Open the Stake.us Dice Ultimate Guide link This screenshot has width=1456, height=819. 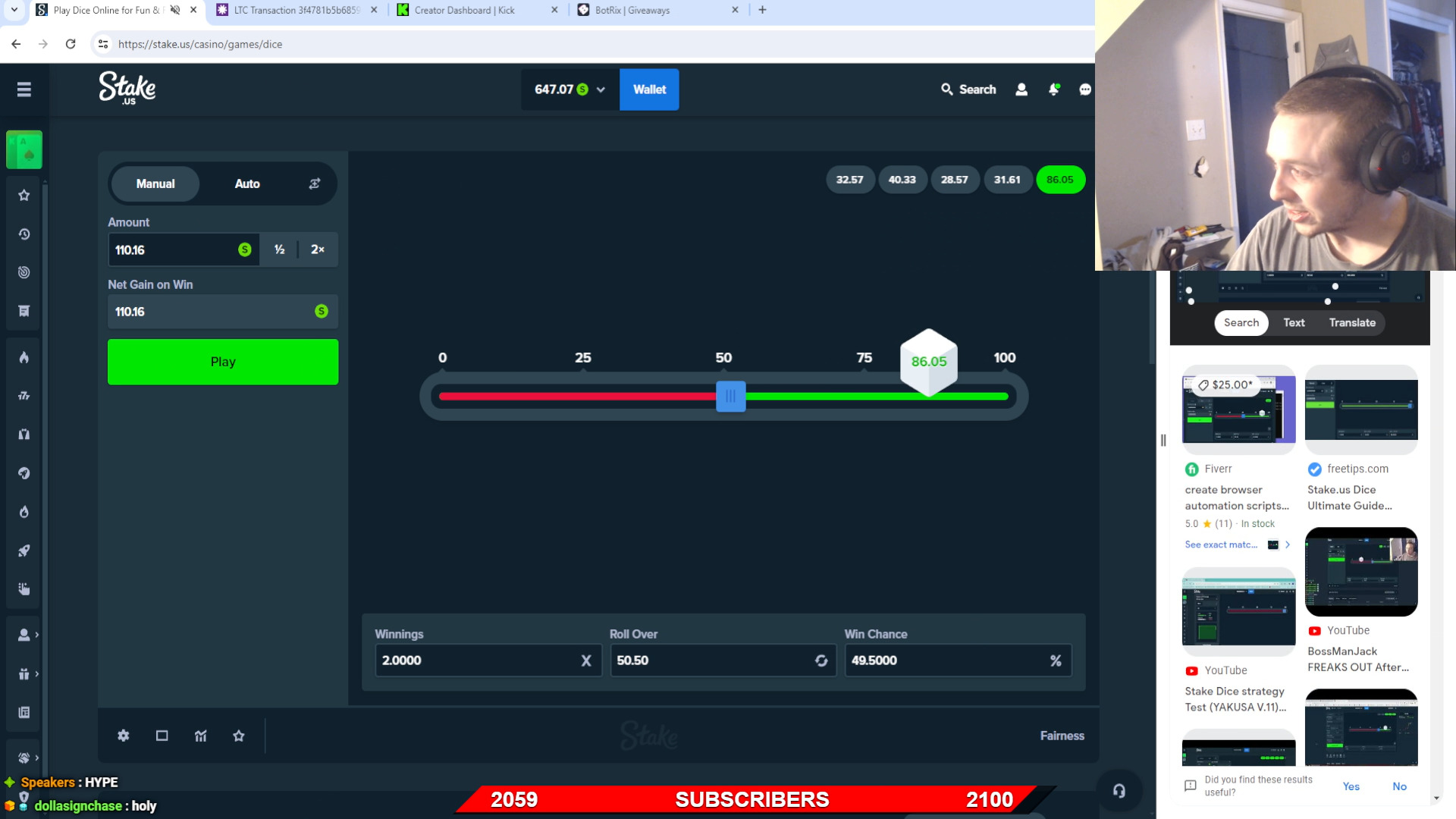pos(1349,497)
